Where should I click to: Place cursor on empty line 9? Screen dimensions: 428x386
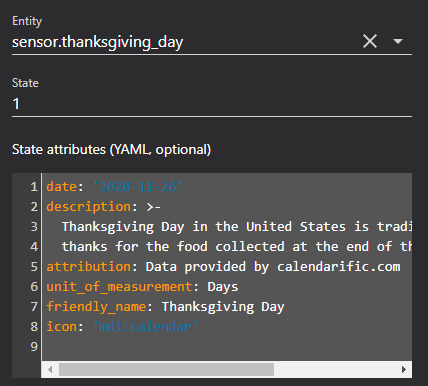click(x=227, y=347)
